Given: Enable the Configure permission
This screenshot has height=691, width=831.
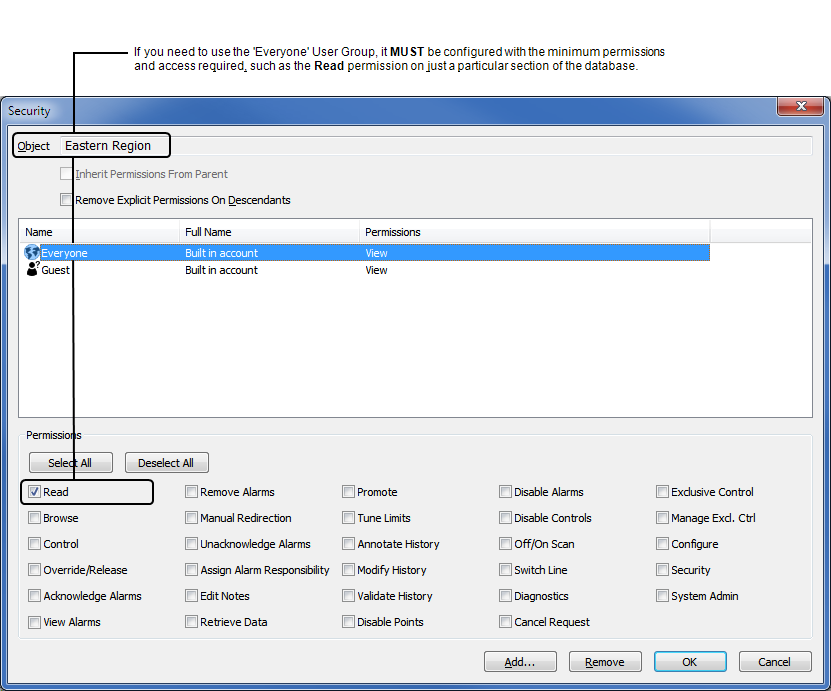Looking at the screenshot, I should point(663,544).
